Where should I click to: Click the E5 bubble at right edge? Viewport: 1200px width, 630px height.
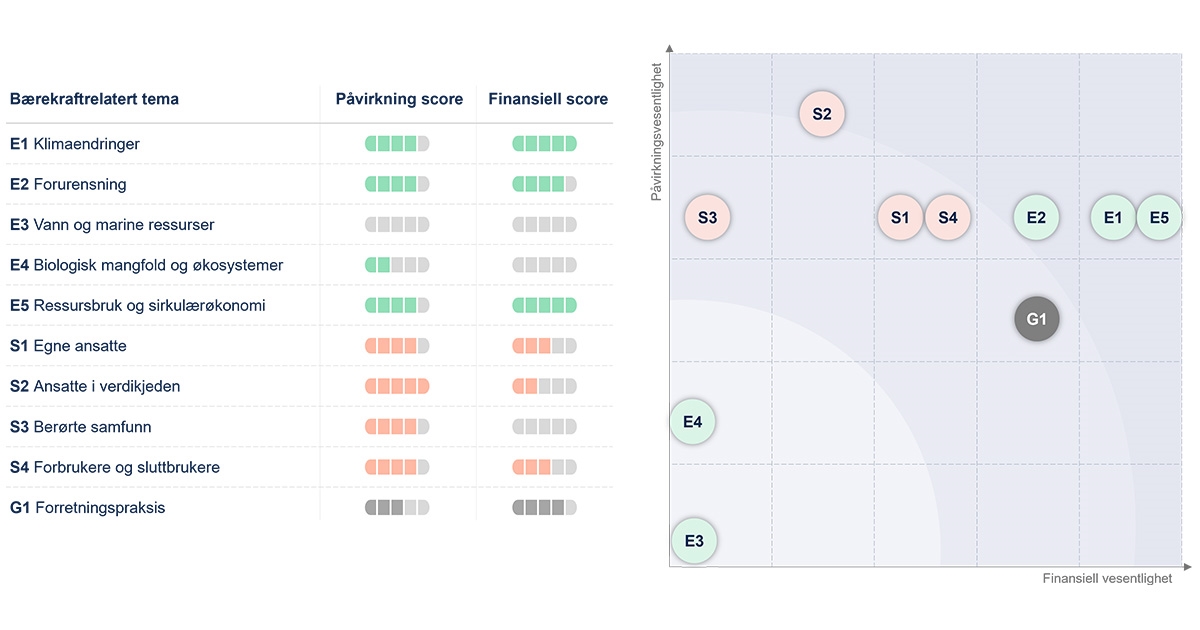coord(1159,217)
